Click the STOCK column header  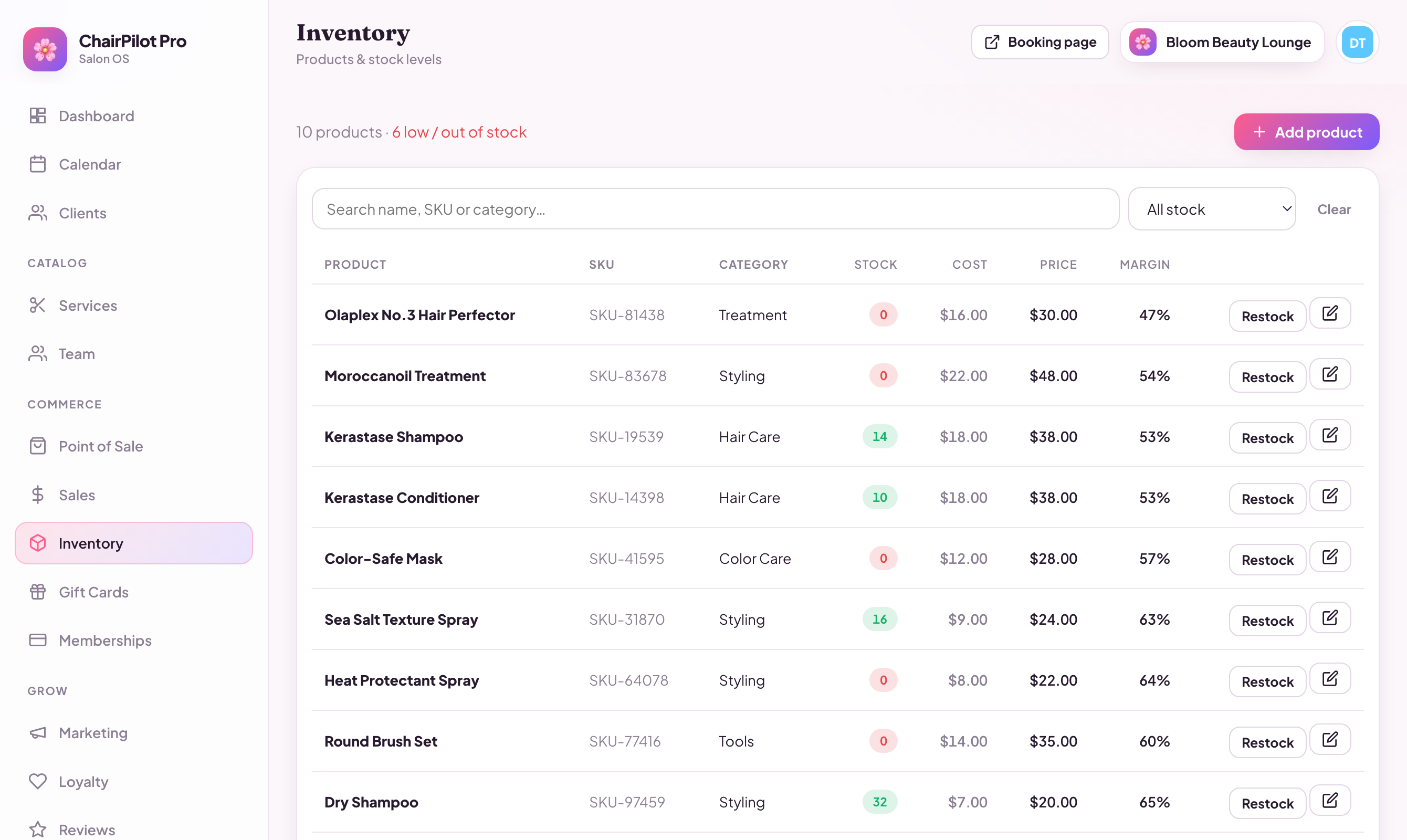[x=875, y=265]
